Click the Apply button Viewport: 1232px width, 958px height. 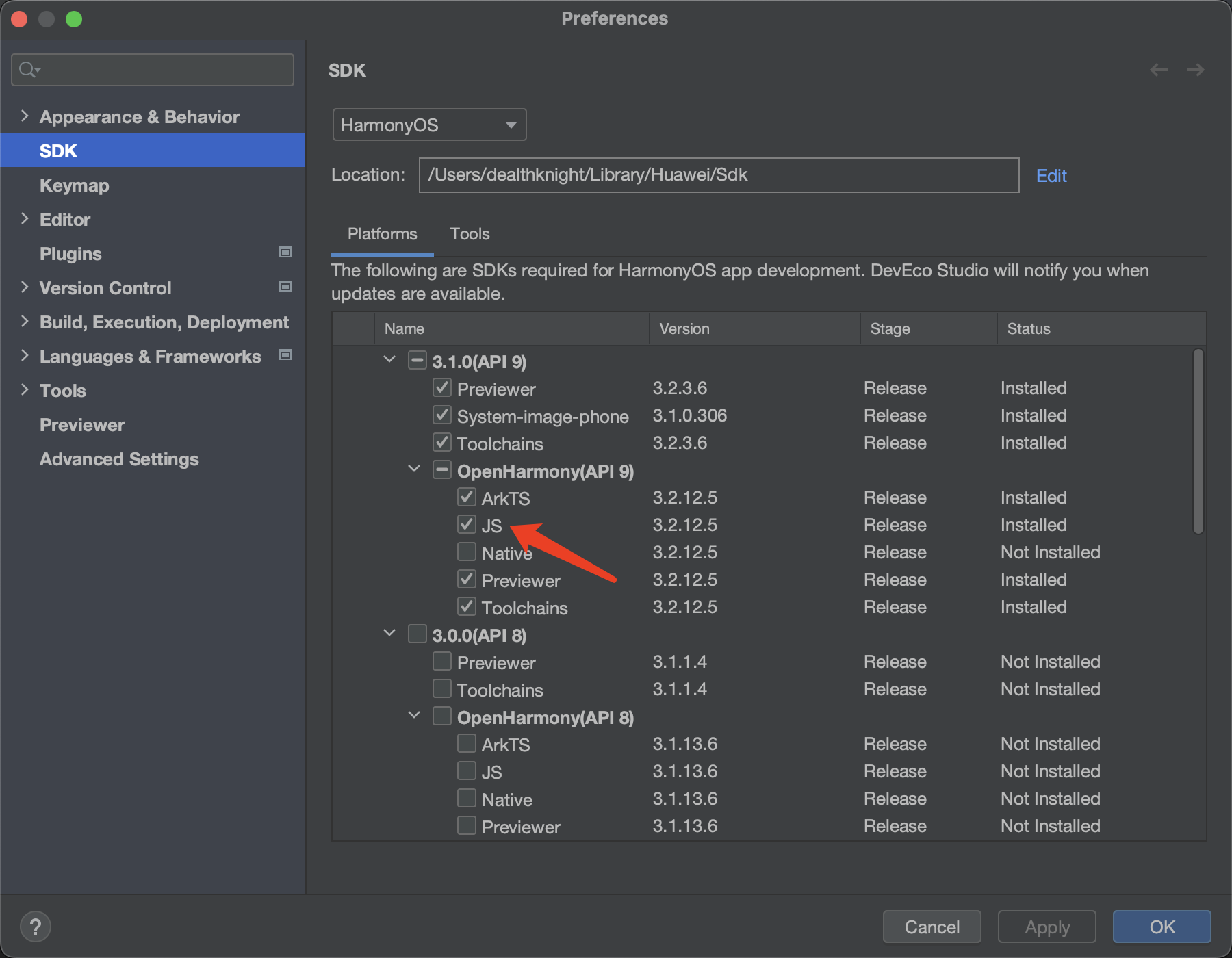[1047, 927]
